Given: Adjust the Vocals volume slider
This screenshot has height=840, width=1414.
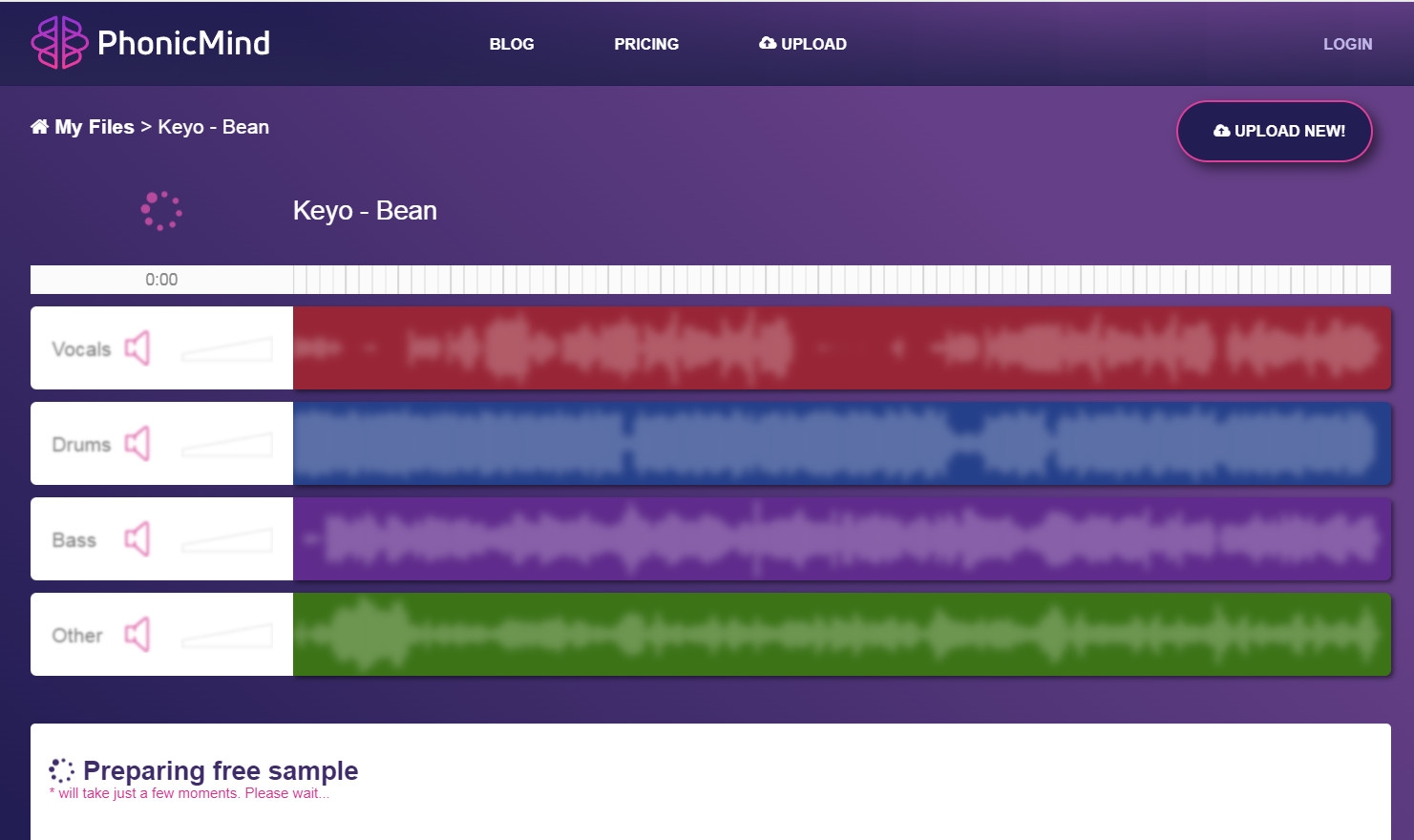Looking at the screenshot, I should click(x=227, y=349).
